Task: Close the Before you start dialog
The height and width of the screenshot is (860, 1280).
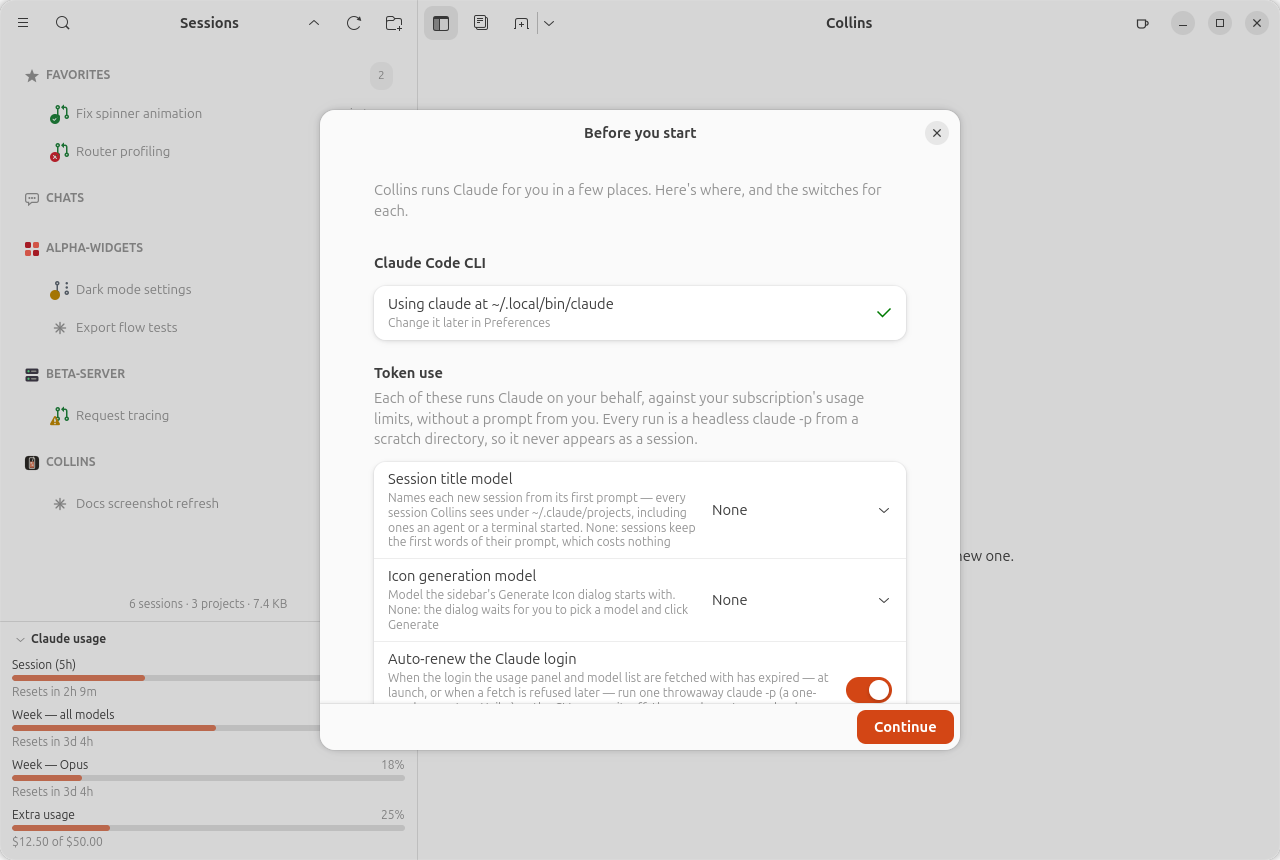Action: point(937,133)
